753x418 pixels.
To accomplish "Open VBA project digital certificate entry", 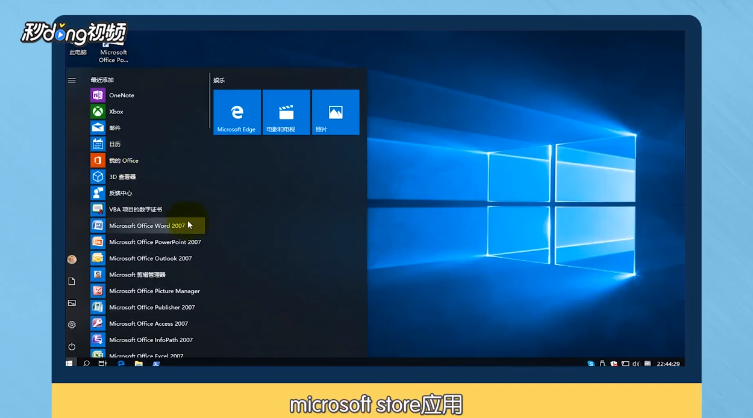I will [x=147, y=209].
